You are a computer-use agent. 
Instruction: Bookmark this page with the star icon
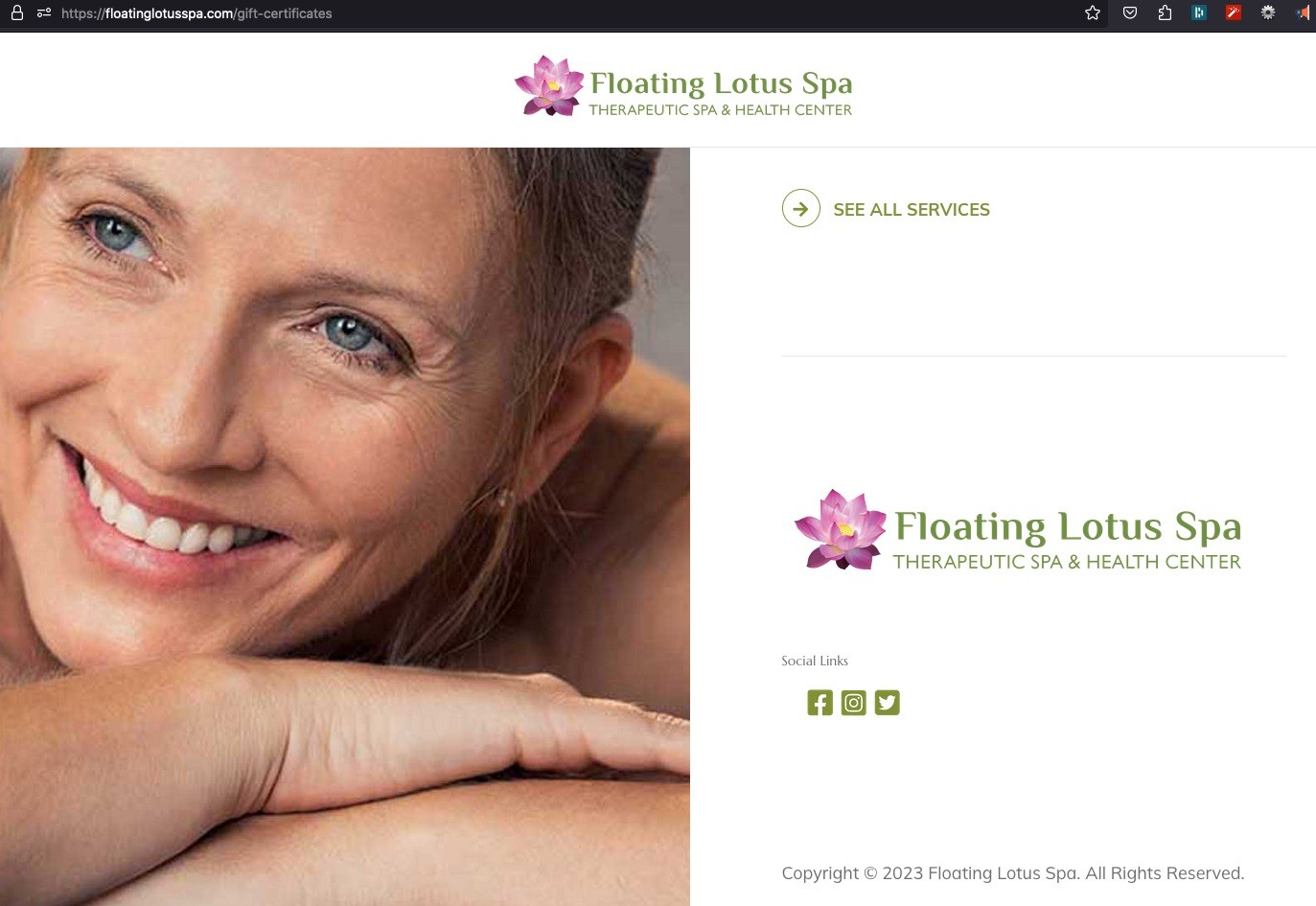pyautogui.click(x=1092, y=12)
